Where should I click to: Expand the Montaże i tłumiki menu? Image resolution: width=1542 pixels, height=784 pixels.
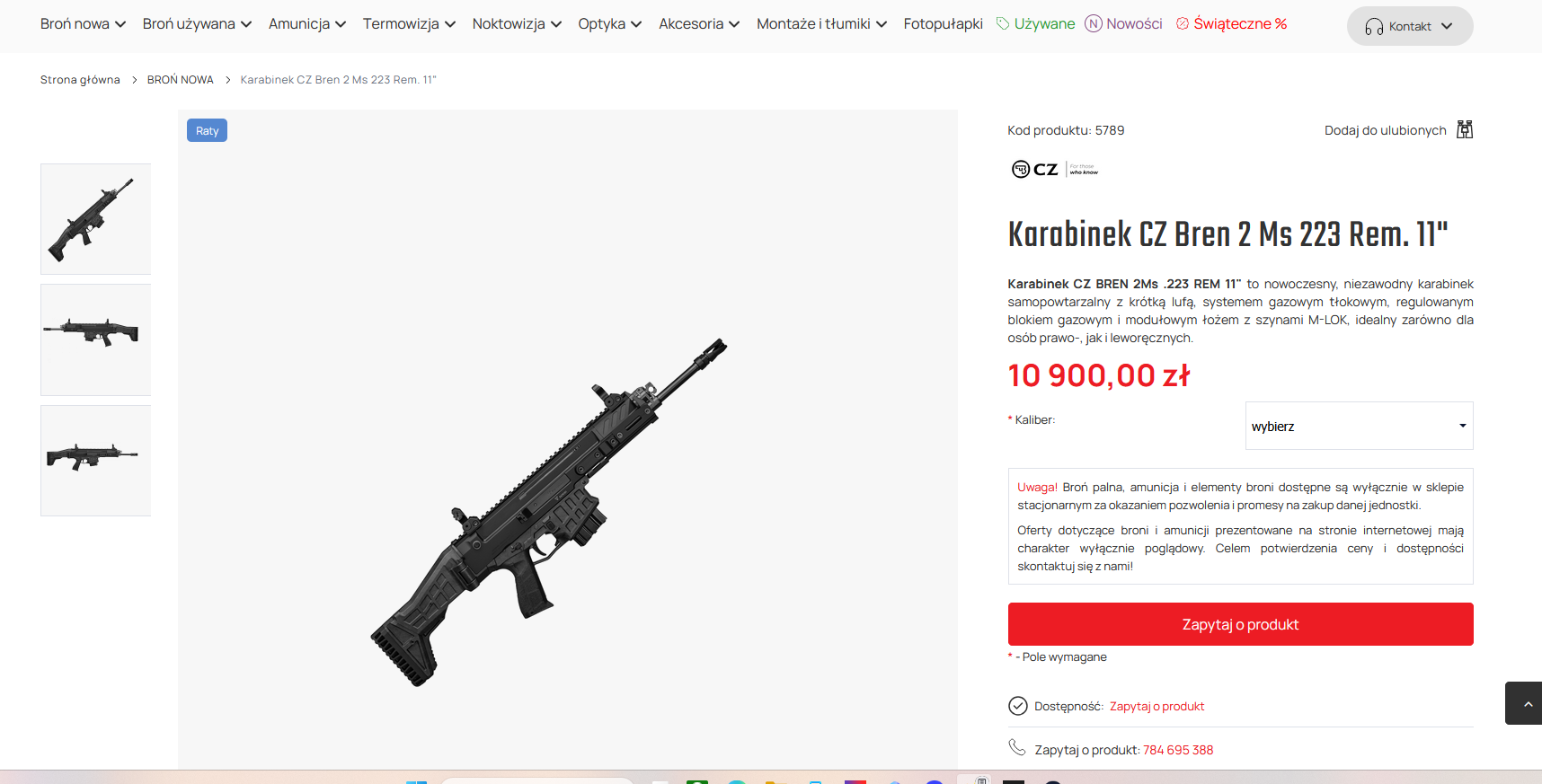(x=821, y=23)
